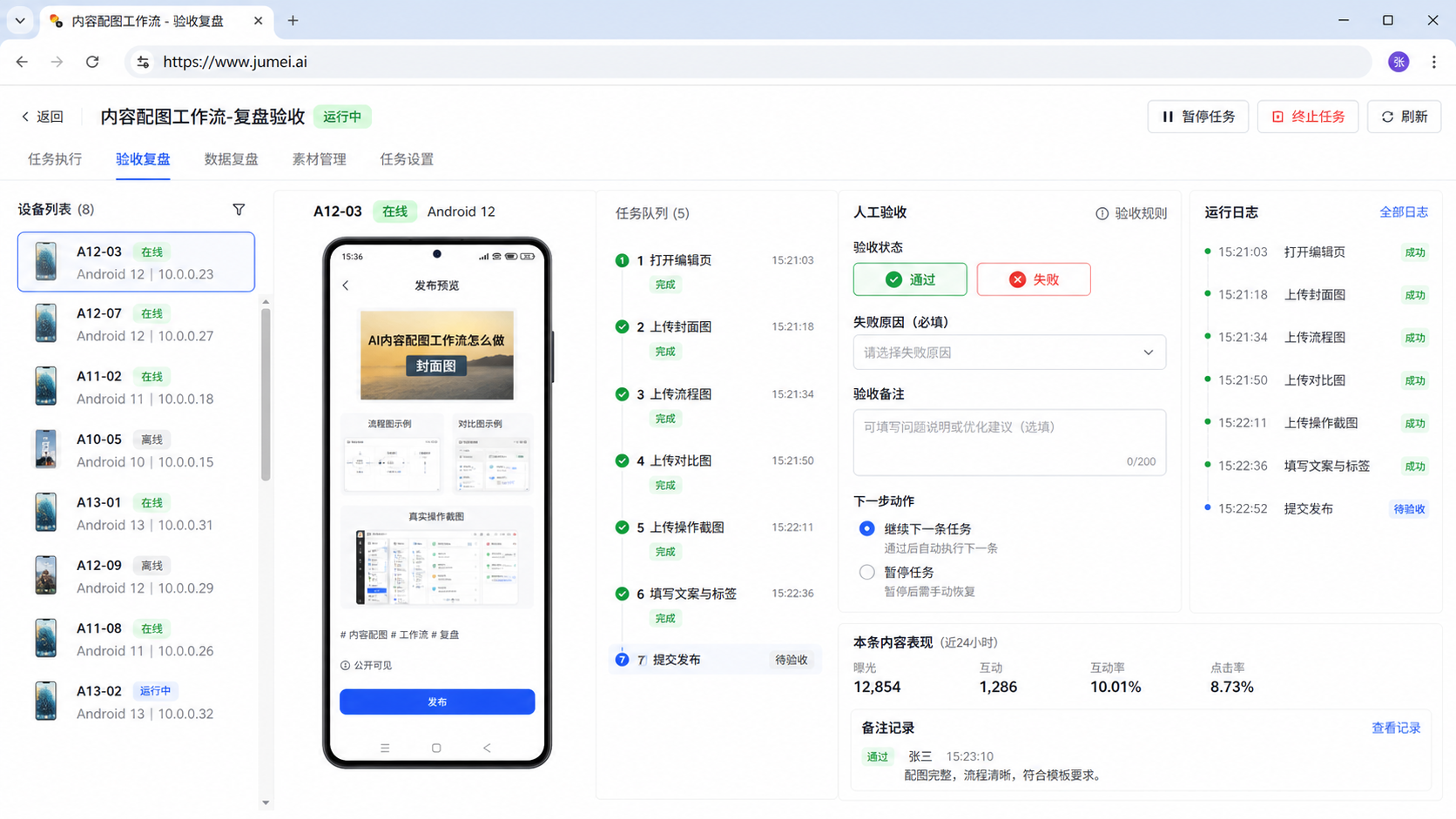Click the 查看记录 link

[1396, 728]
